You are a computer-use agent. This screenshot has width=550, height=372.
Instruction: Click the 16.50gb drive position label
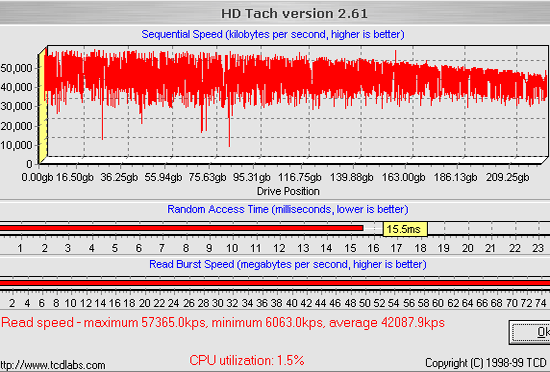75,177
